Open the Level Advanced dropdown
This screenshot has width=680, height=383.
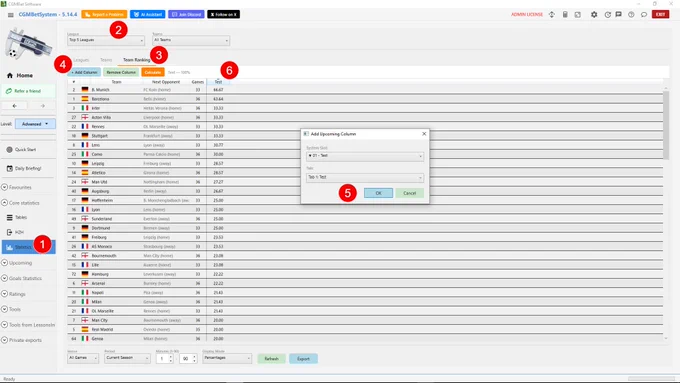(35, 124)
